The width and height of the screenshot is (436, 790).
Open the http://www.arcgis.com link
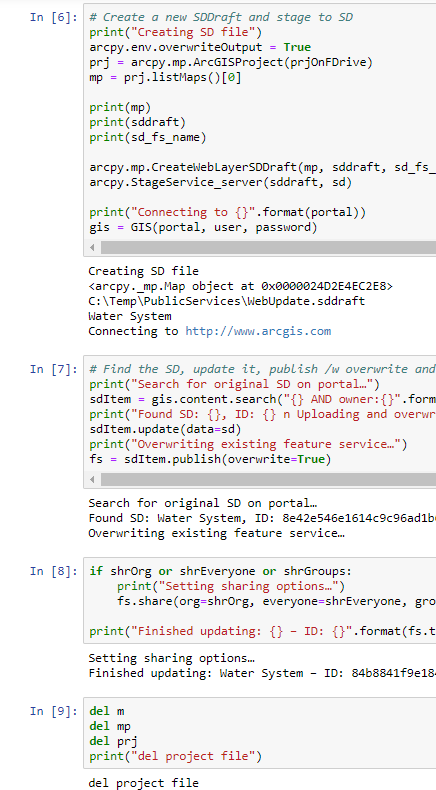[x=258, y=331]
